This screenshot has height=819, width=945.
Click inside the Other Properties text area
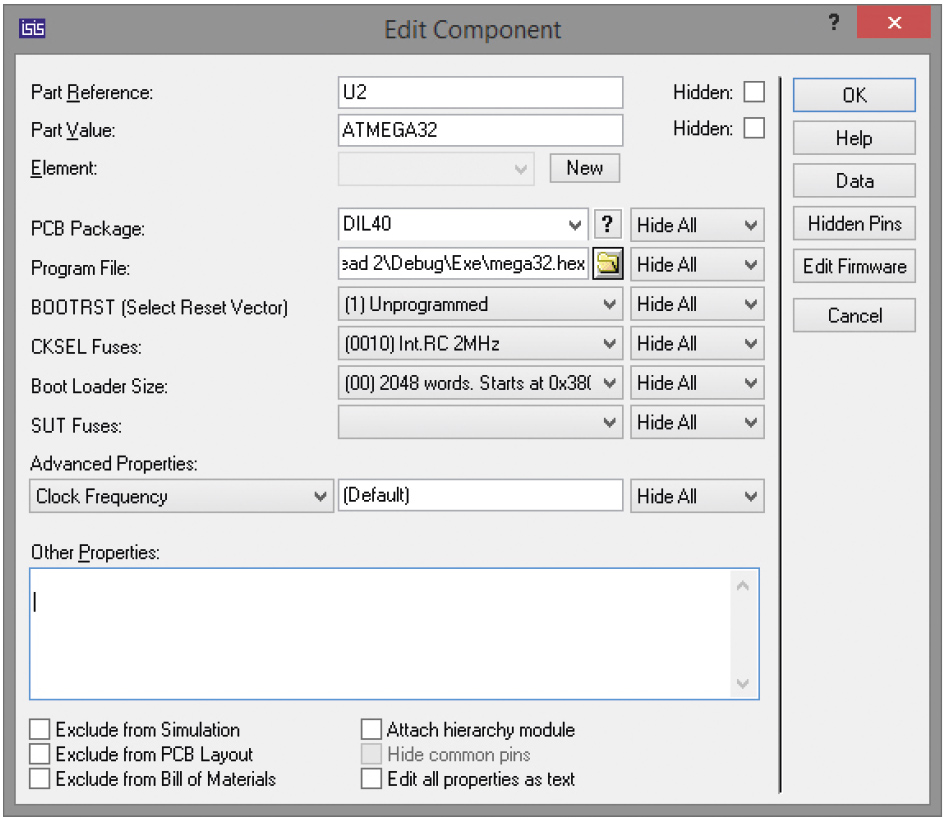381,633
